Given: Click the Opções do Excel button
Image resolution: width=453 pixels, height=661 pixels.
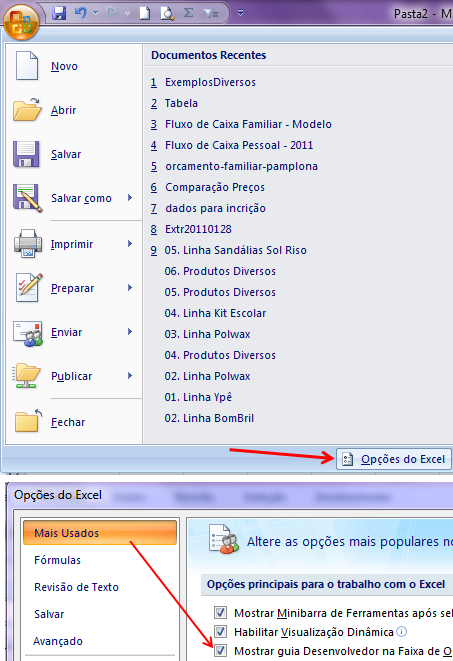Looking at the screenshot, I should tap(394, 459).
